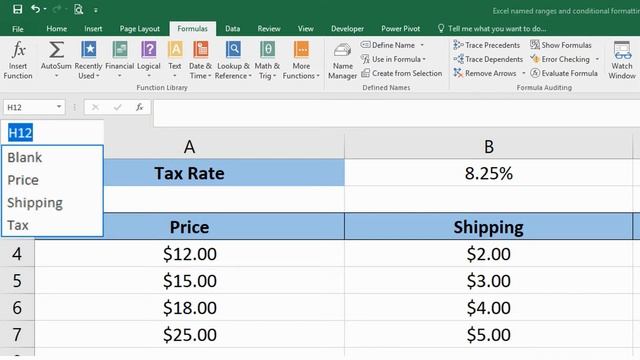The width and height of the screenshot is (640, 360).
Task: Click Trace Dependents
Action: [488, 59]
